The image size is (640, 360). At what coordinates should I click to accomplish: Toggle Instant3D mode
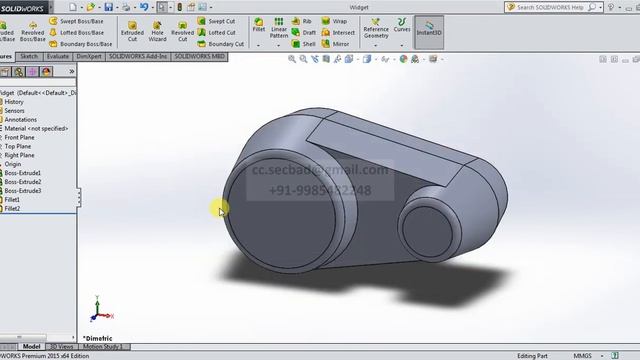429,32
